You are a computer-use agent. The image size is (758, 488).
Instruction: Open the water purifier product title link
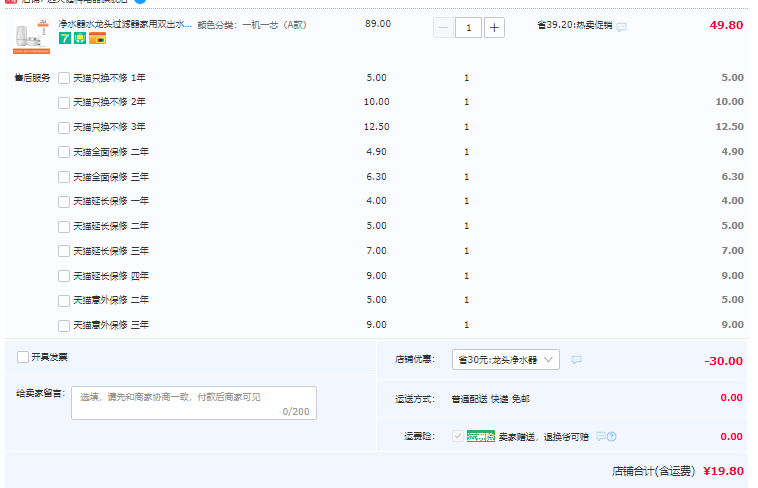point(125,24)
